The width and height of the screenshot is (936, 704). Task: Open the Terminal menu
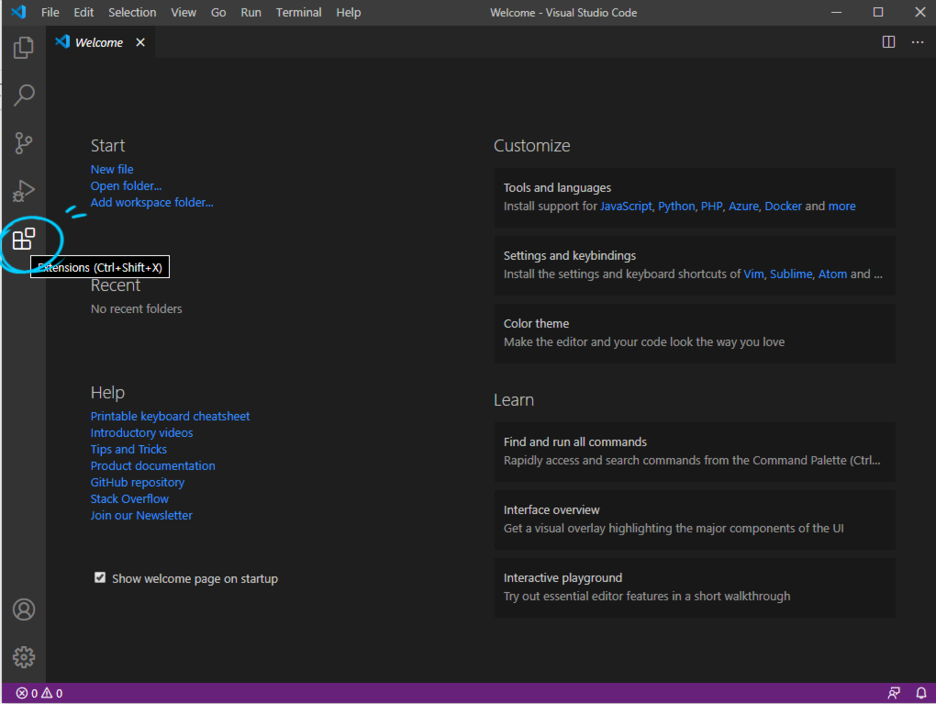[298, 13]
